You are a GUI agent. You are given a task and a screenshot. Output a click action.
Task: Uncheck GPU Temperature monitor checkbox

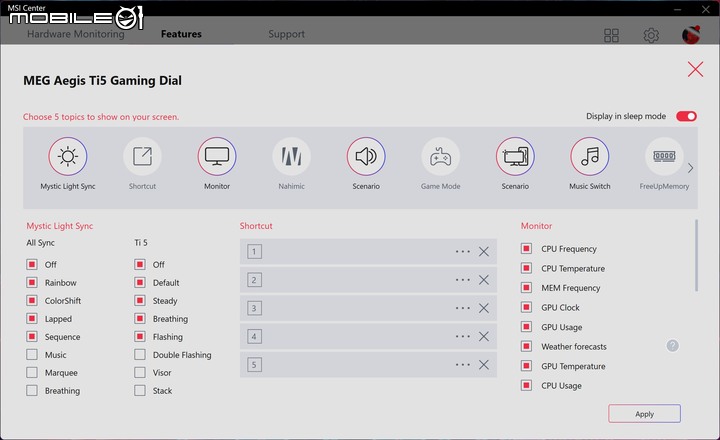point(526,366)
